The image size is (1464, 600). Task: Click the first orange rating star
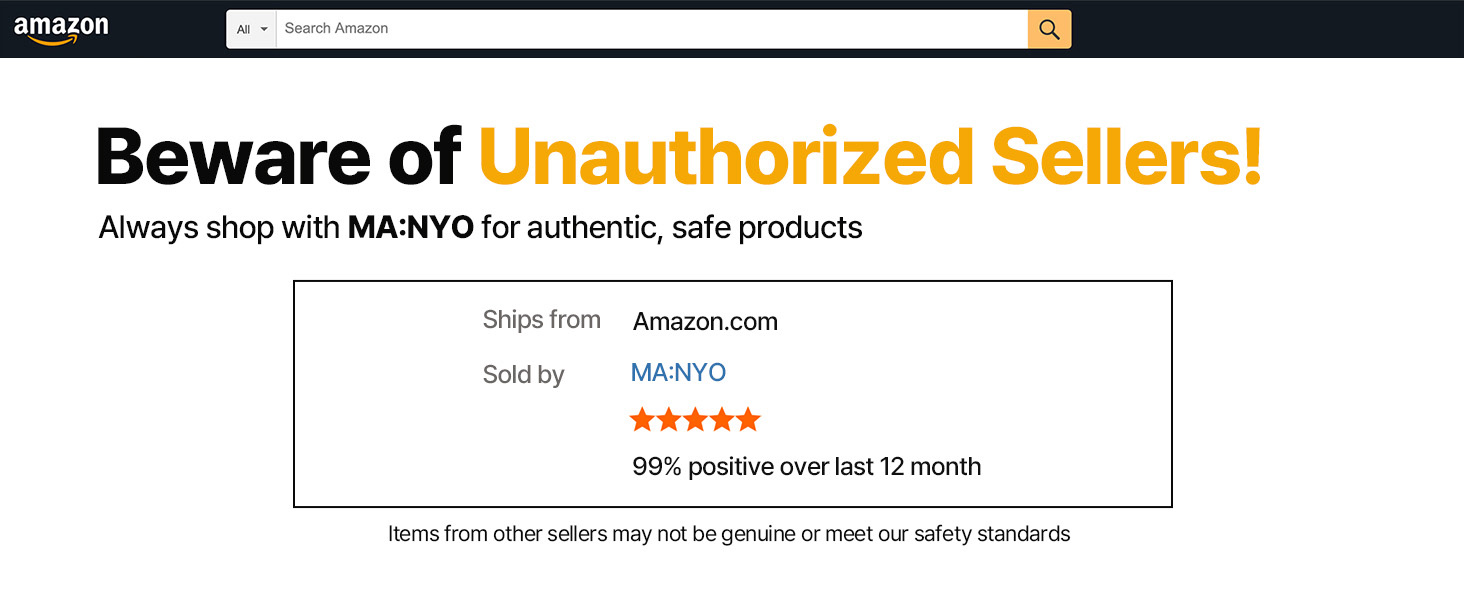[x=642, y=420]
